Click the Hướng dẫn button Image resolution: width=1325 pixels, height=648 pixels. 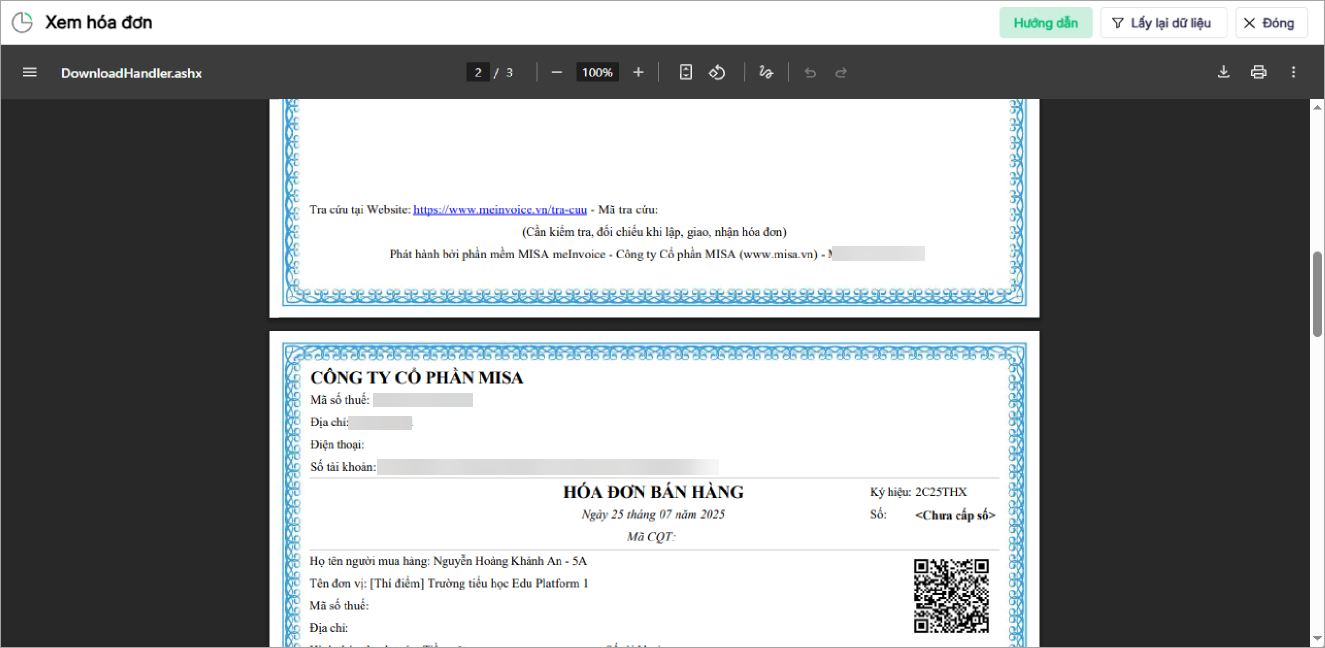point(1045,22)
